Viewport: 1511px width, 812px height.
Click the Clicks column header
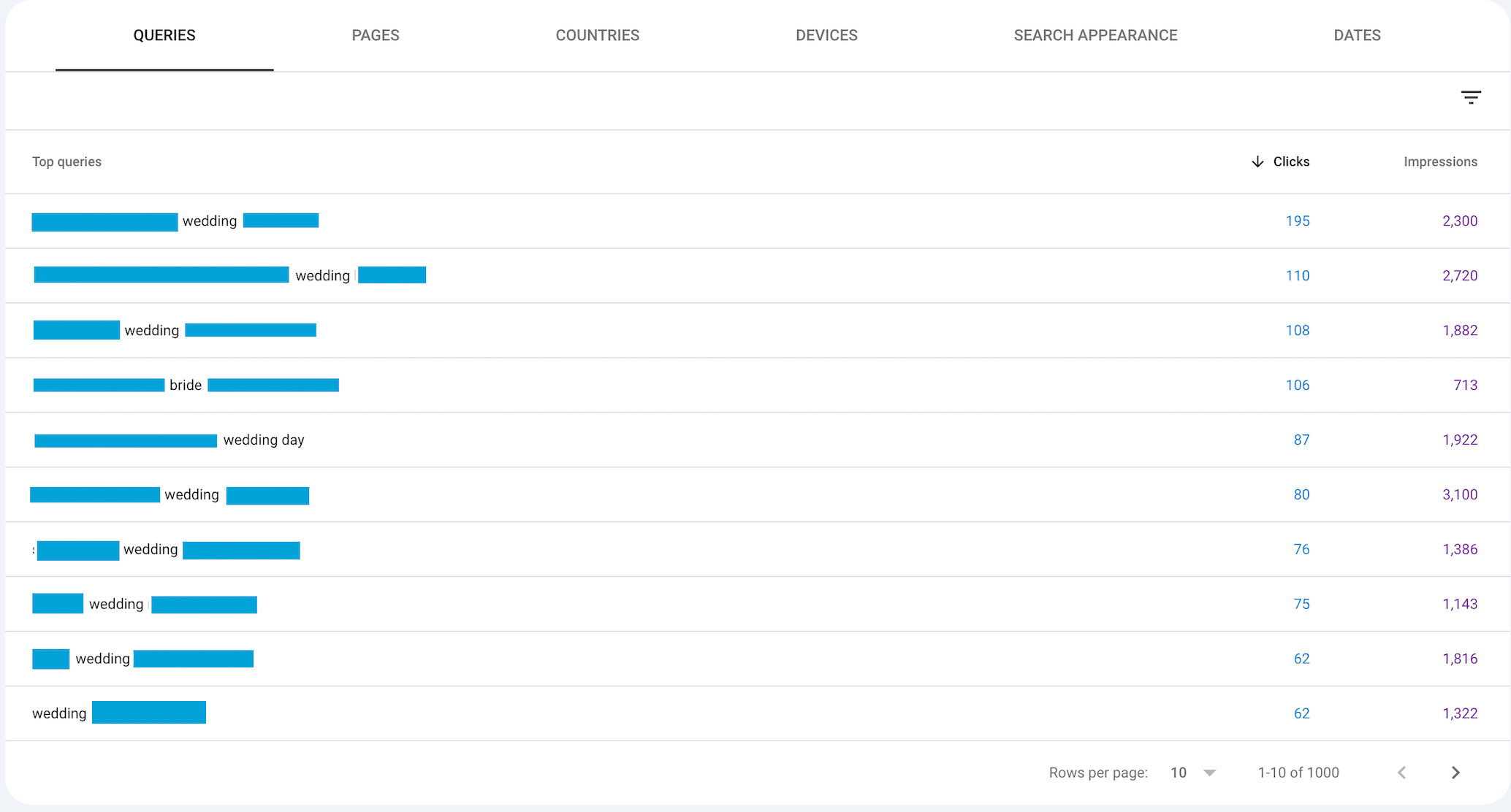click(x=1291, y=161)
